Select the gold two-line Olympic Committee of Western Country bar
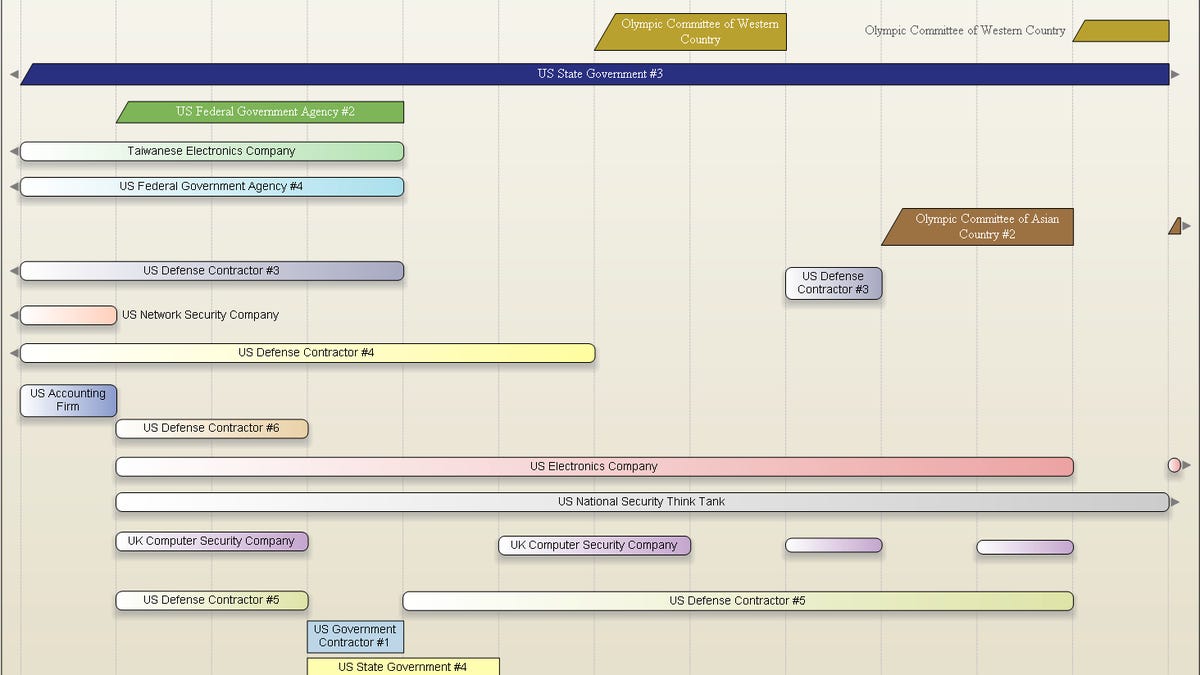 pos(693,32)
